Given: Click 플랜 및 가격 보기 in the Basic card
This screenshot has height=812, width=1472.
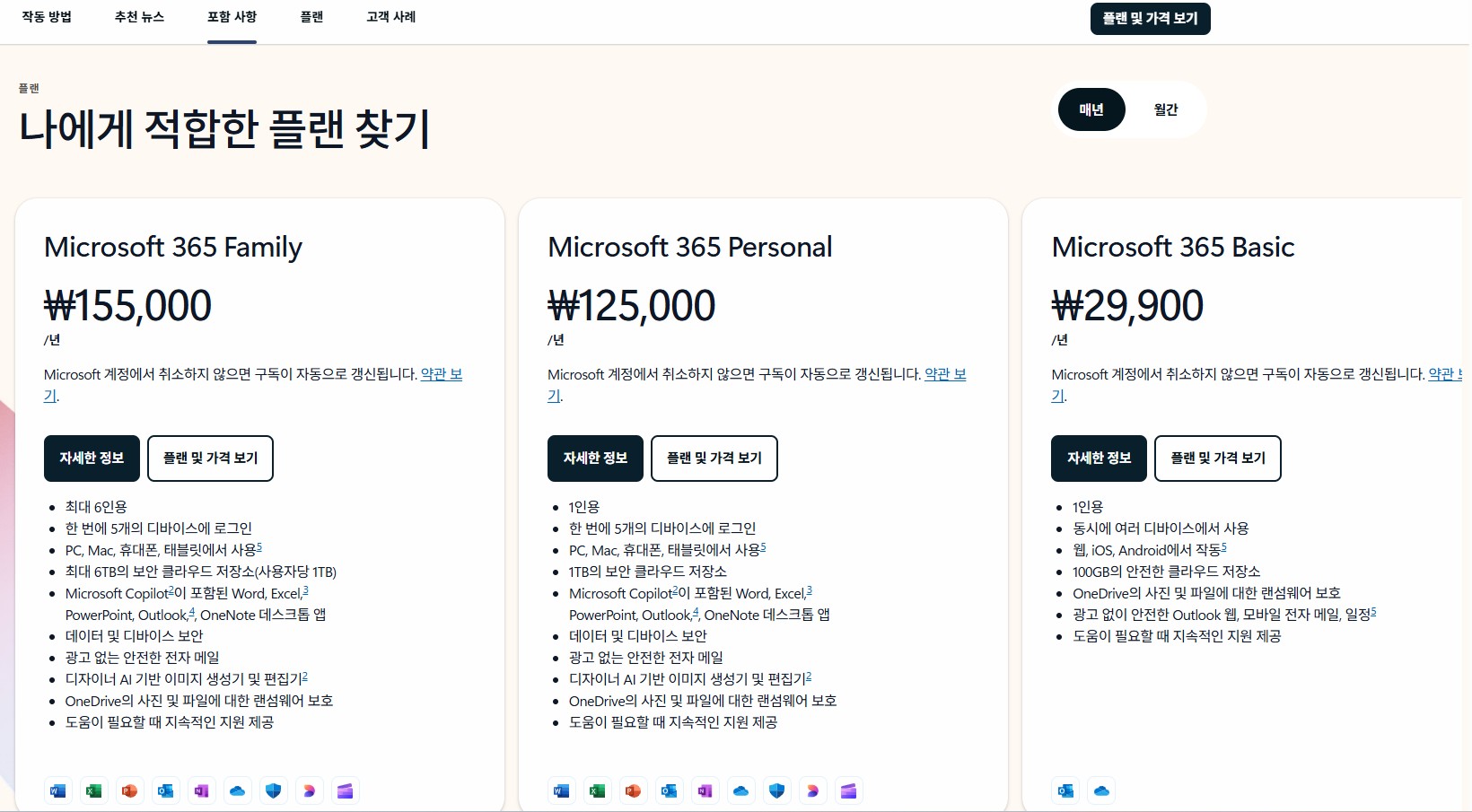Looking at the screenshot, I should pos(1218,458).
